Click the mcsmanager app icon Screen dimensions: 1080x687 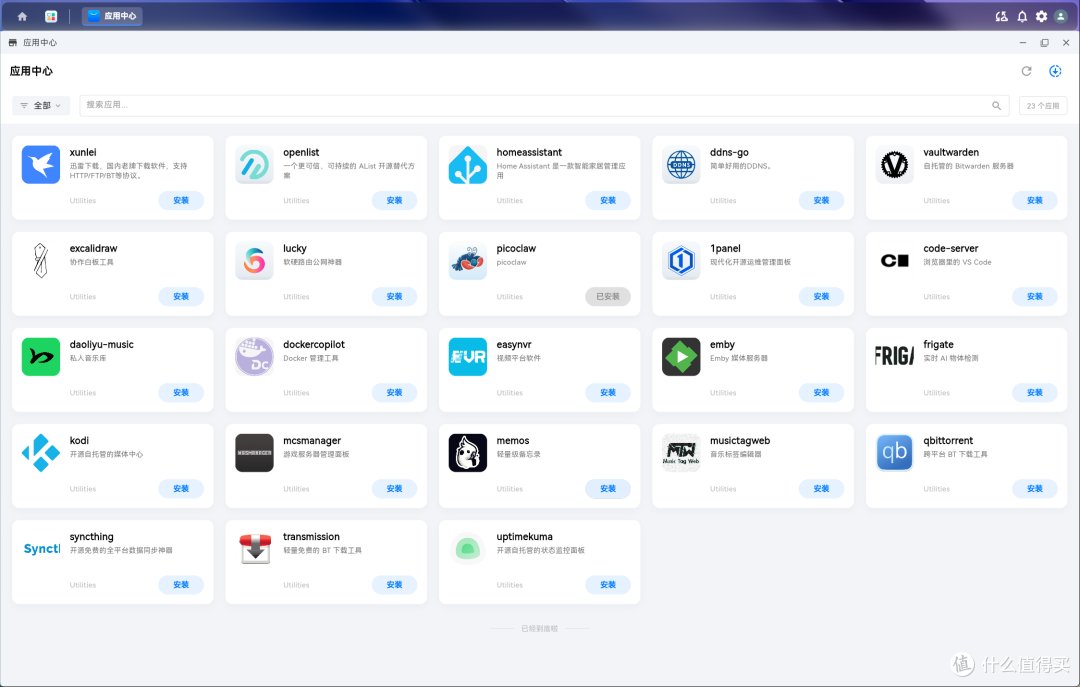click(x=254, y=453)
